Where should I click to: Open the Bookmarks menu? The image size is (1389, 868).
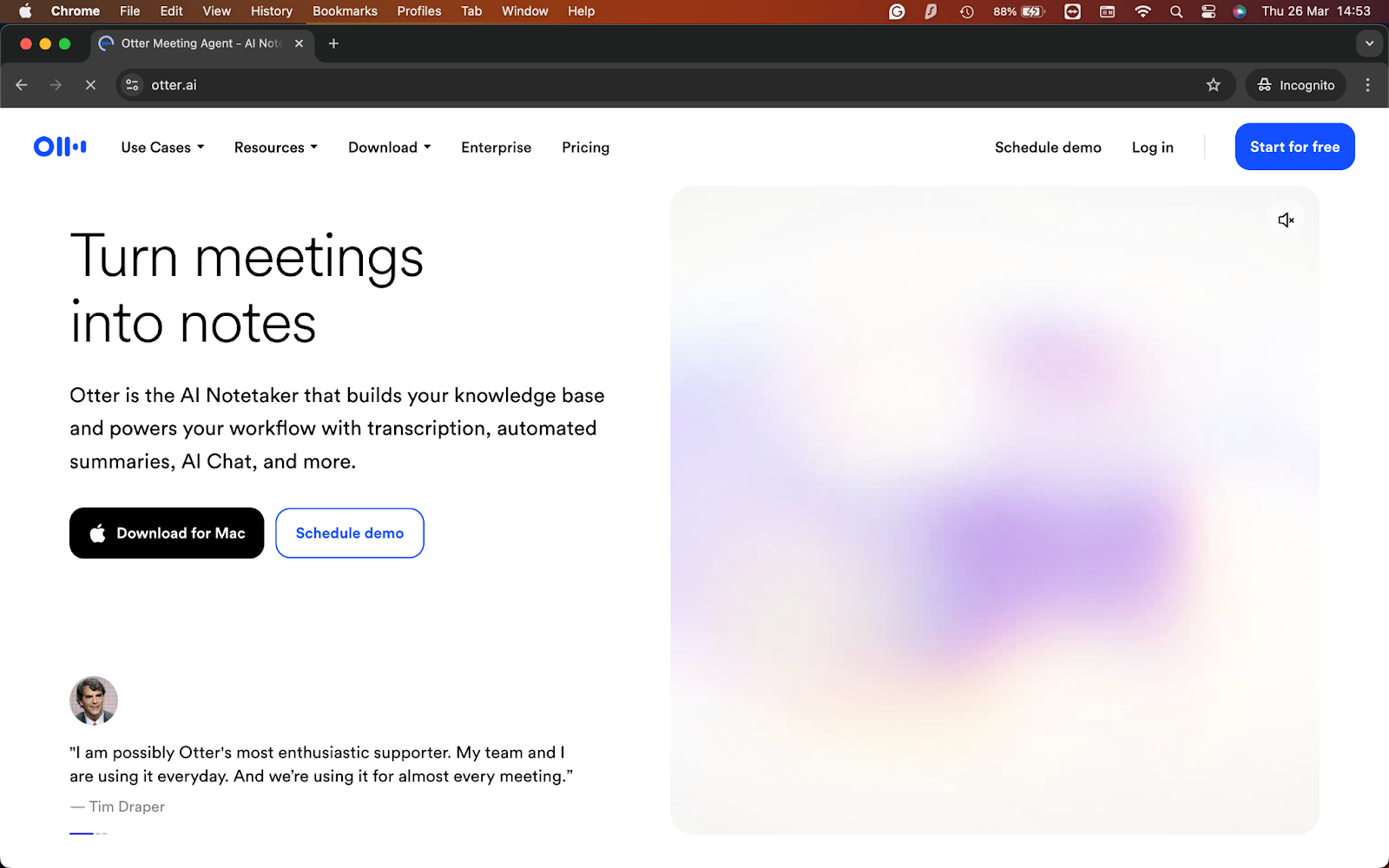(x=345, y=11)
